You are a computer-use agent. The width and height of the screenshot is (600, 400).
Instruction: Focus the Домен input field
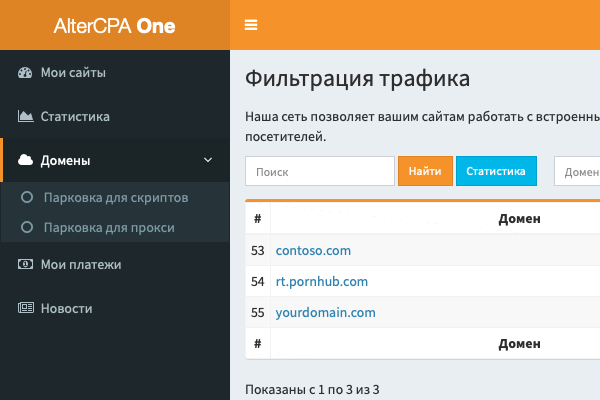pyautogui.click(x=577, y=171)
